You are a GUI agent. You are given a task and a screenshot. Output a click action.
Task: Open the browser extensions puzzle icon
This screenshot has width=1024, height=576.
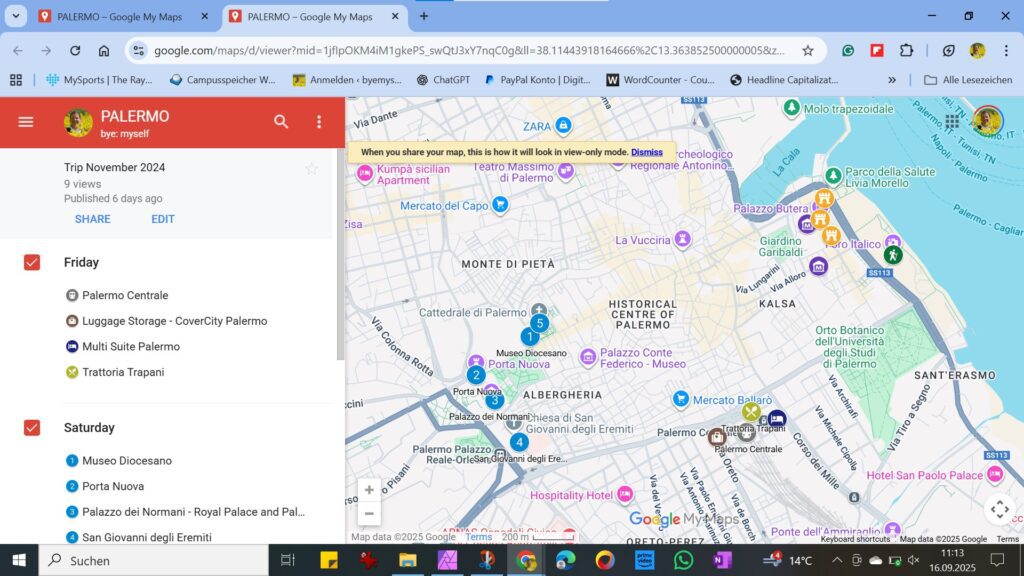tap(905, 49)
